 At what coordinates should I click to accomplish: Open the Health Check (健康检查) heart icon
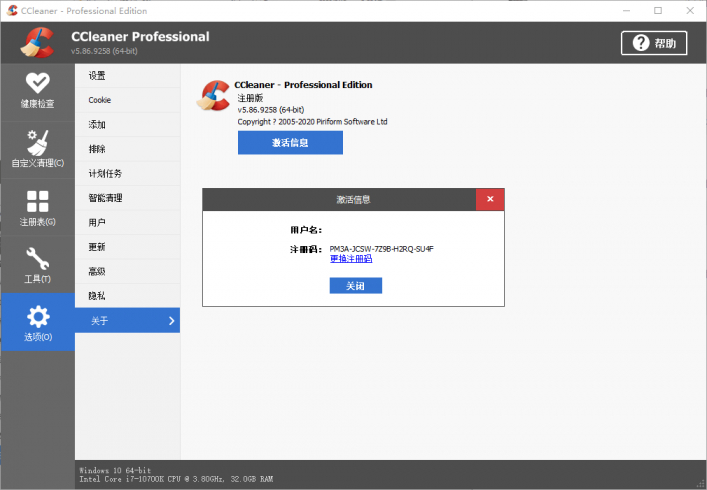(37, 83)
